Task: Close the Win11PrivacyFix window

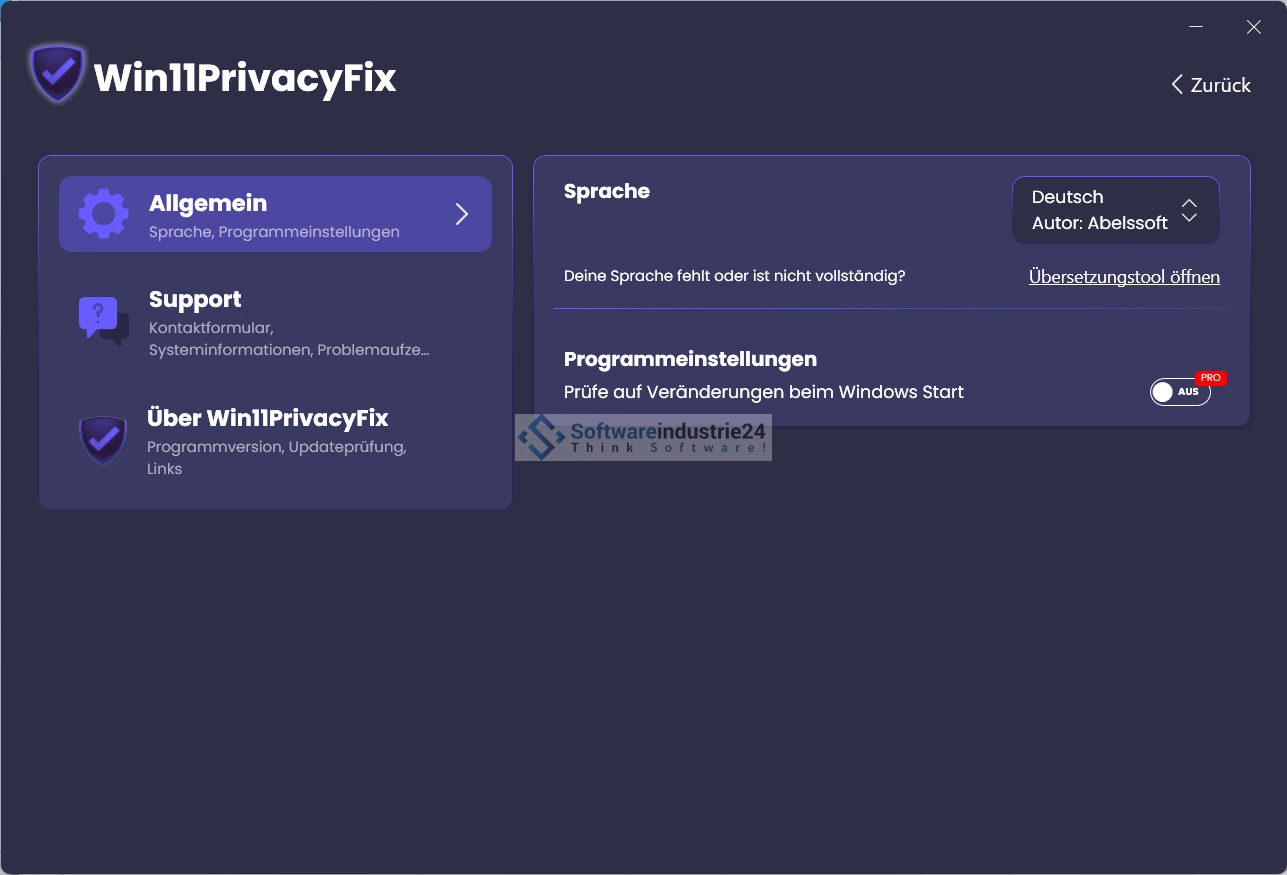Action: pos(1253,27)
